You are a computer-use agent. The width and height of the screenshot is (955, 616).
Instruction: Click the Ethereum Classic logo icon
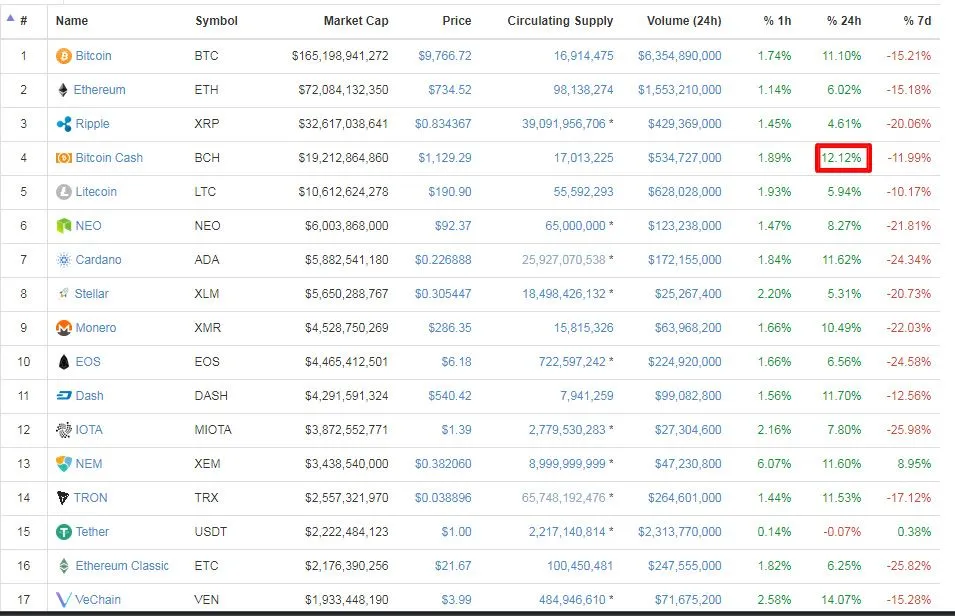pyautogui.click(x=63, y=566)
